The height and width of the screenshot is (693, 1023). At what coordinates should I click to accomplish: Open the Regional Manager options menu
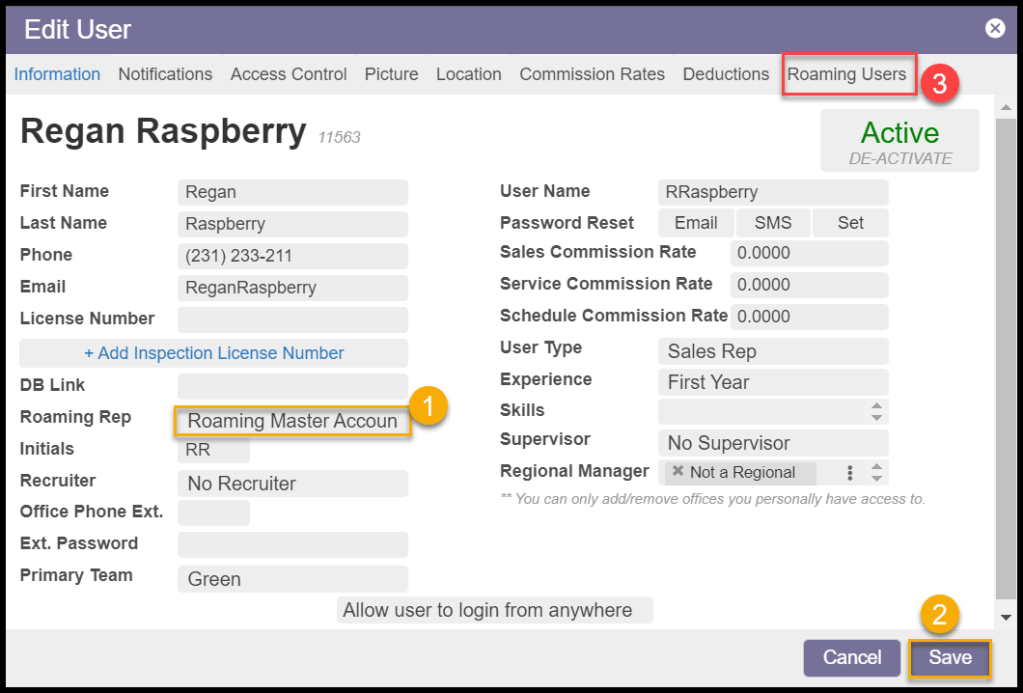point(850,473)
